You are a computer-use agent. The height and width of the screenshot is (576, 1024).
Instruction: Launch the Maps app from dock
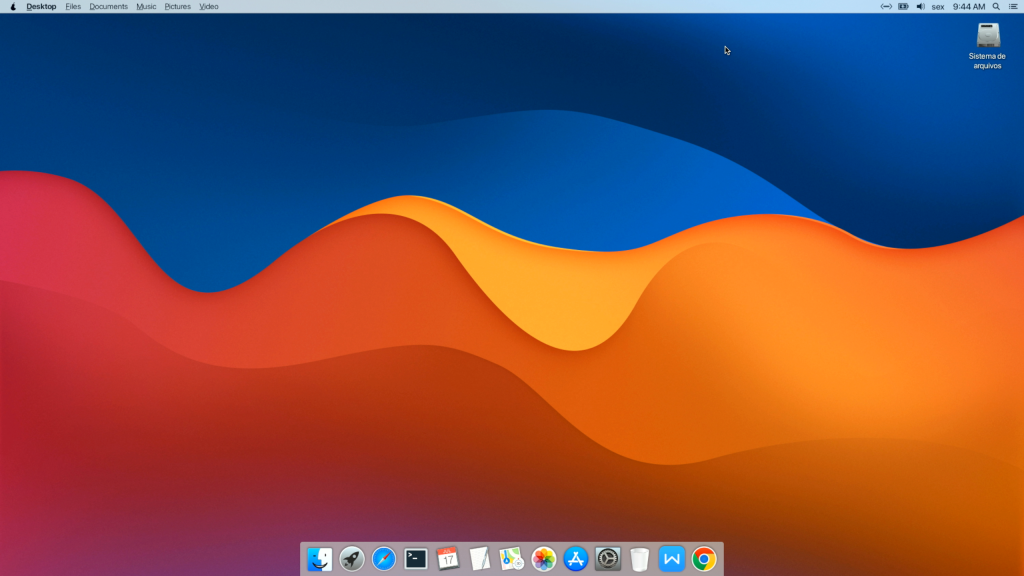coord(512,559)
